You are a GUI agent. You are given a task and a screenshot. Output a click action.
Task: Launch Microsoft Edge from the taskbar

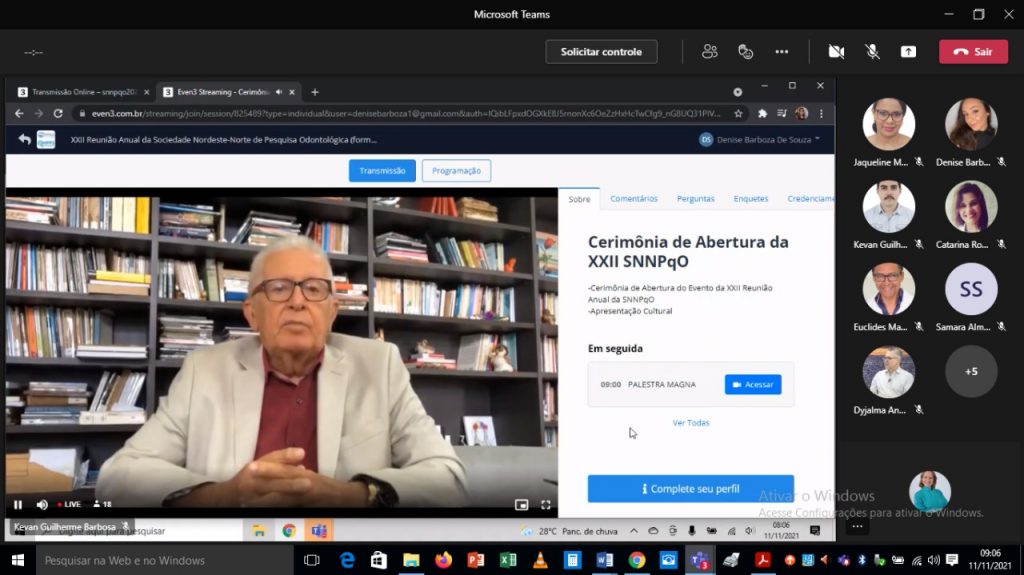[x=347, y=561]
